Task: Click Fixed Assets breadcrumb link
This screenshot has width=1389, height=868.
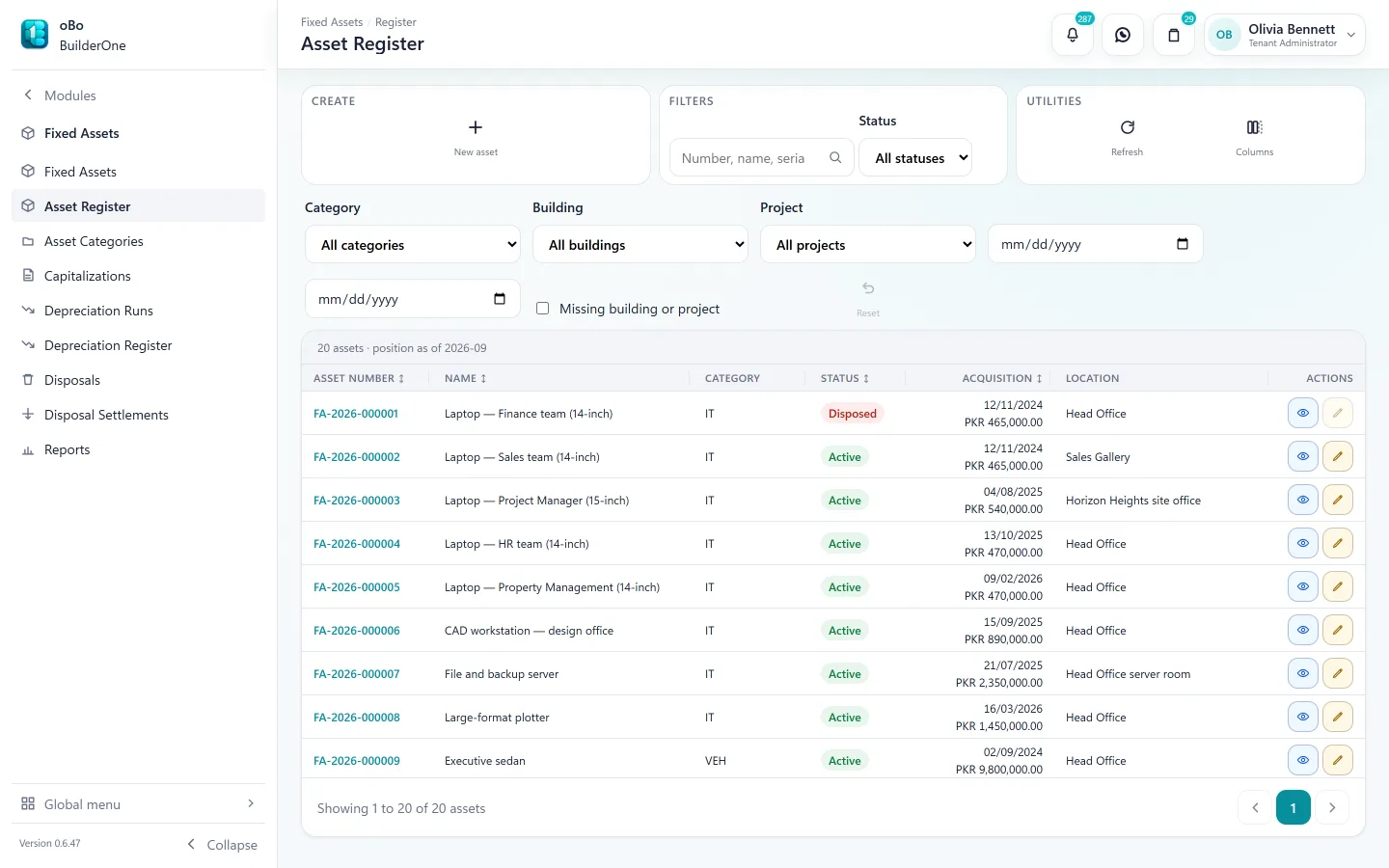Action: click(332, 22)
